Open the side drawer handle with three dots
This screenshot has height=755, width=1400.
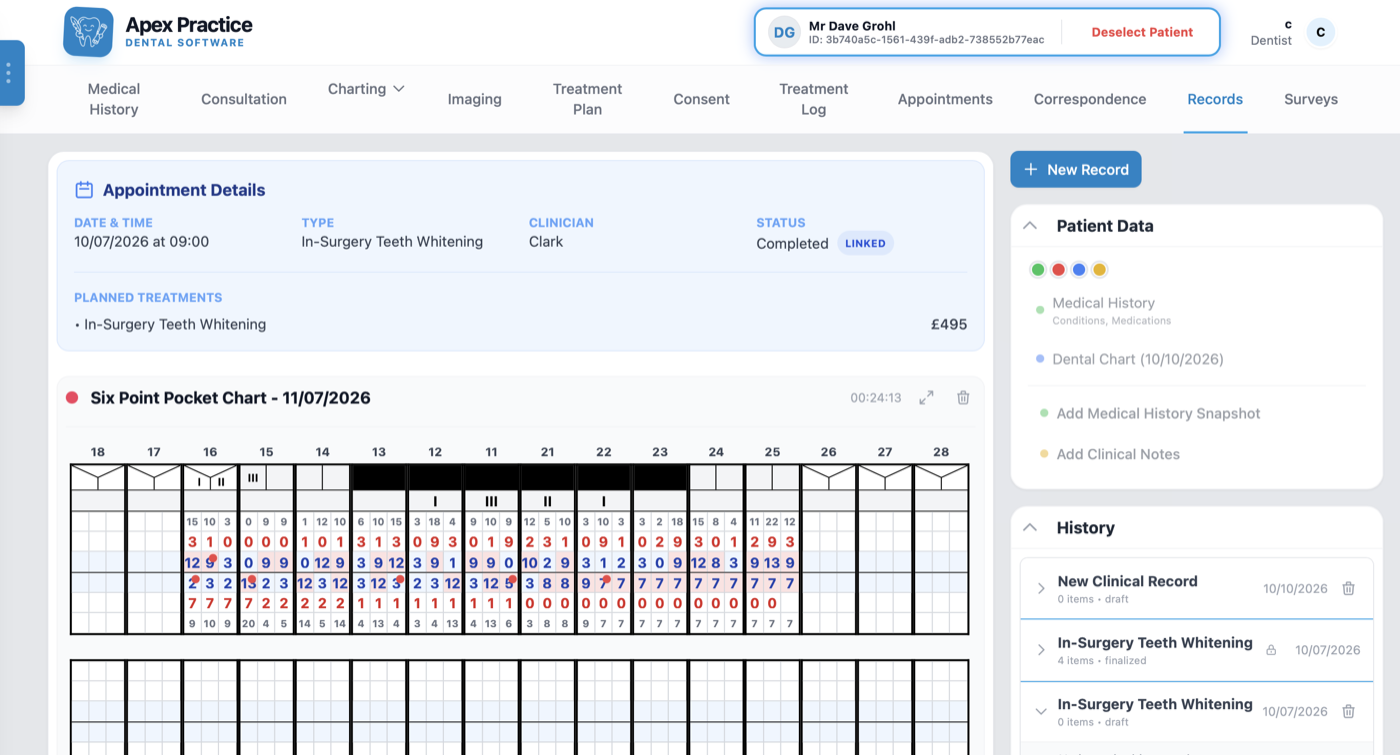(x=9, y=73)
